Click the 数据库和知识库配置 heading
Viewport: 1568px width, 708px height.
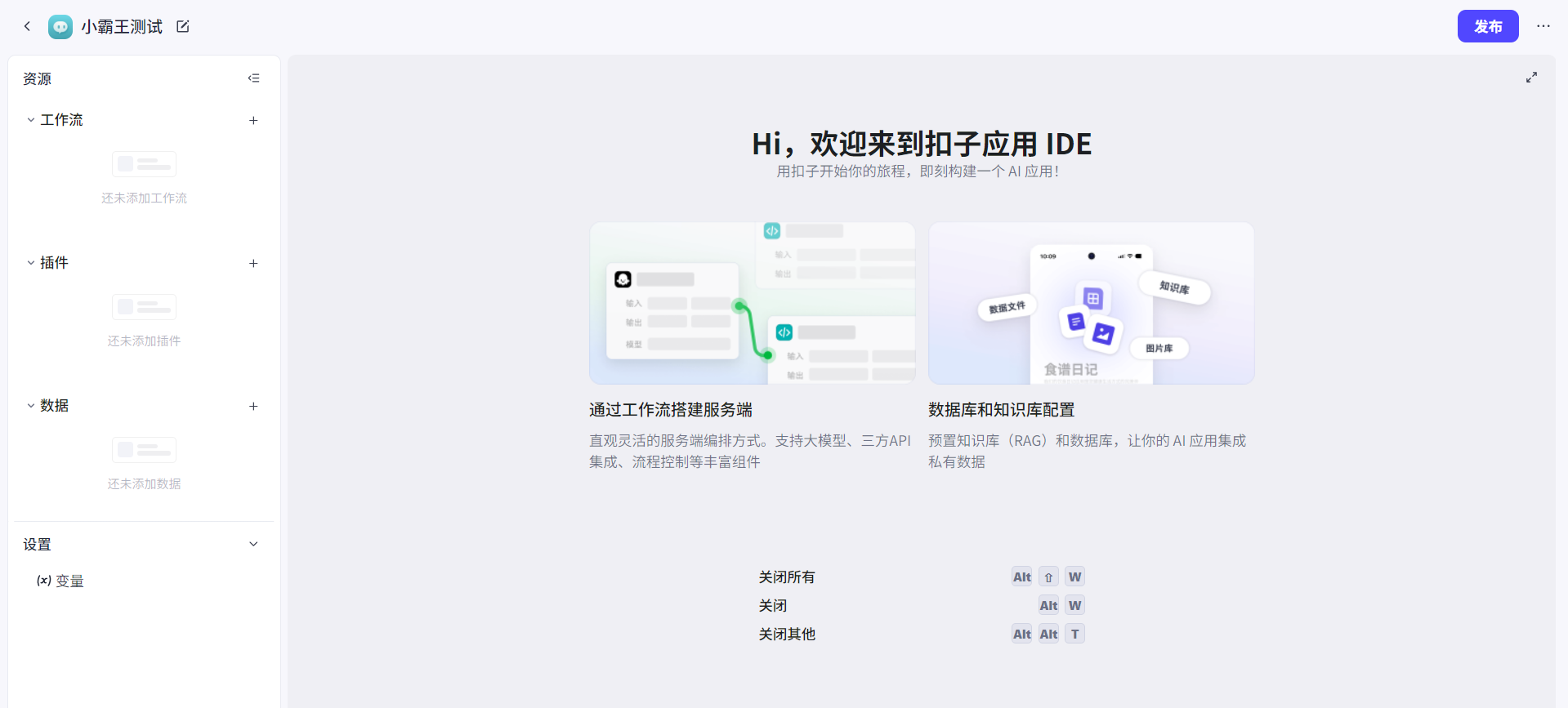point(1001,410)
